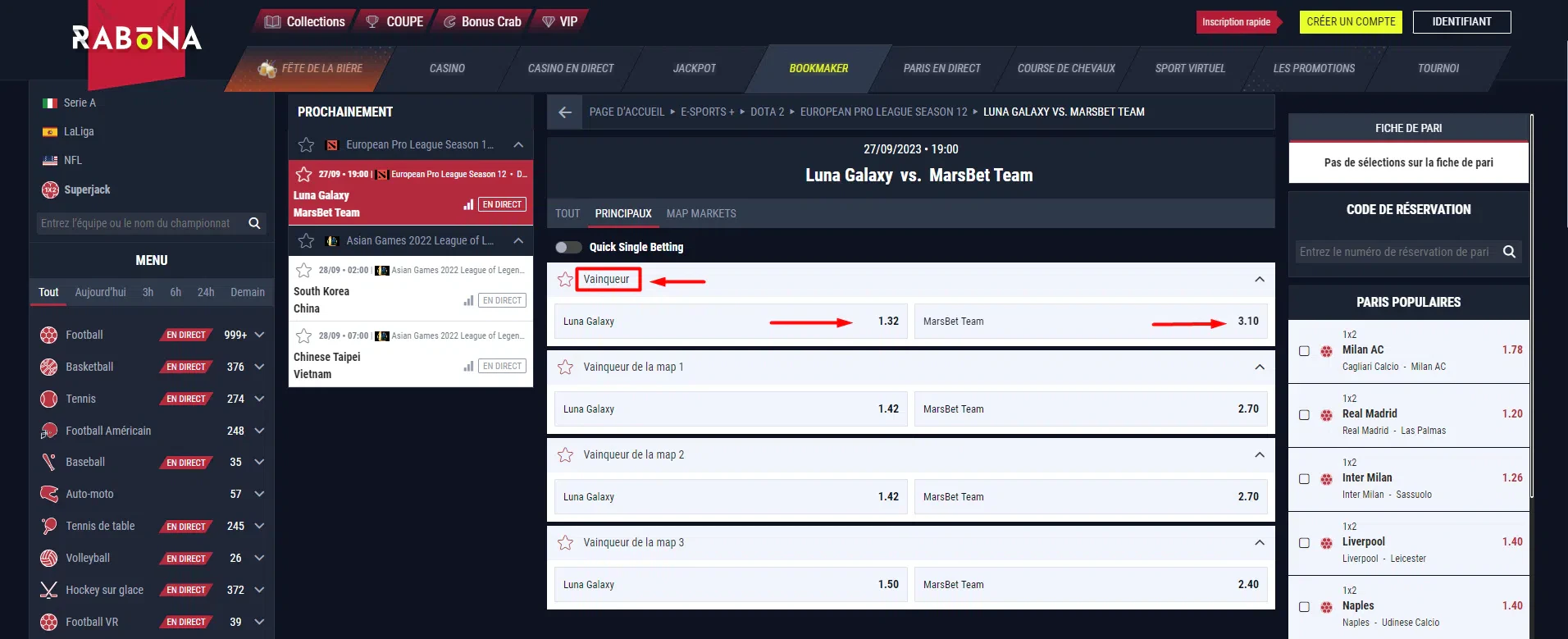Go back using the breadcrumb arrow
This screenshot has height=639, width=1568.
[565, 112]
